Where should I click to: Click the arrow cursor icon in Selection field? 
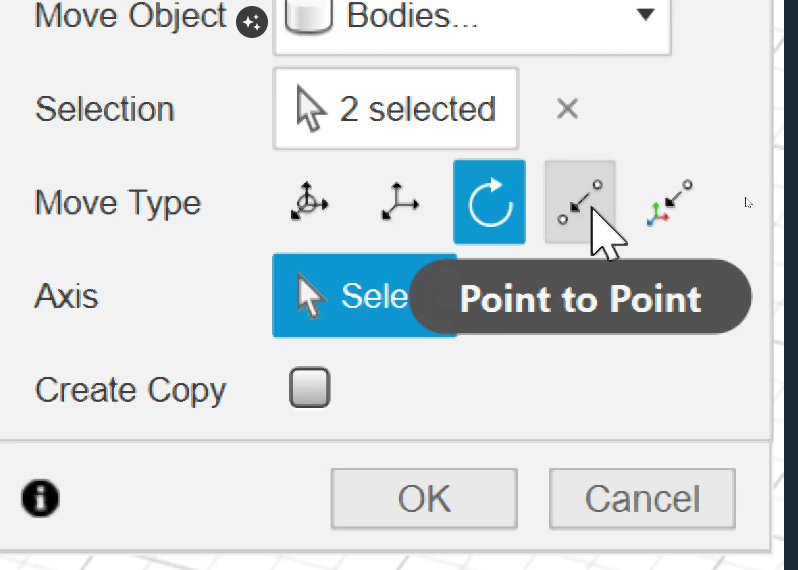311,109
